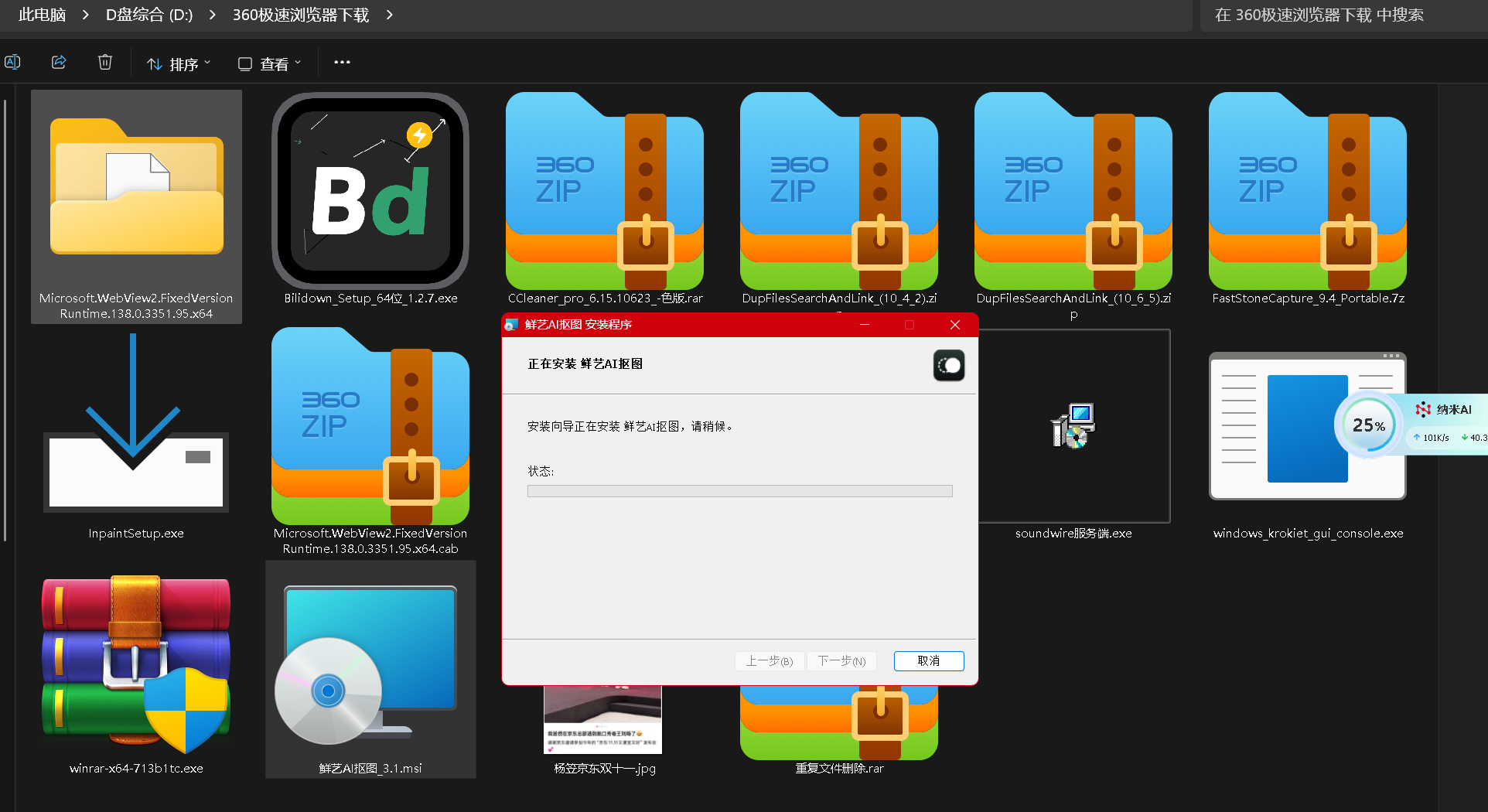Minimize the 鲜艺AI抠图 installer window
This screenshot has width=1488, height=812.
click(x=865, y=325)
